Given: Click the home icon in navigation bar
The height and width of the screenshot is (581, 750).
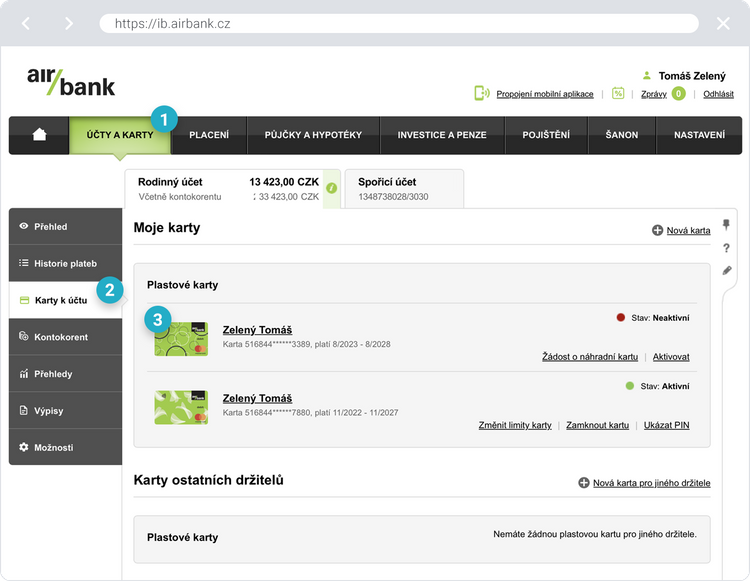Looking at the screenshot, I should [x=39, y=135].
